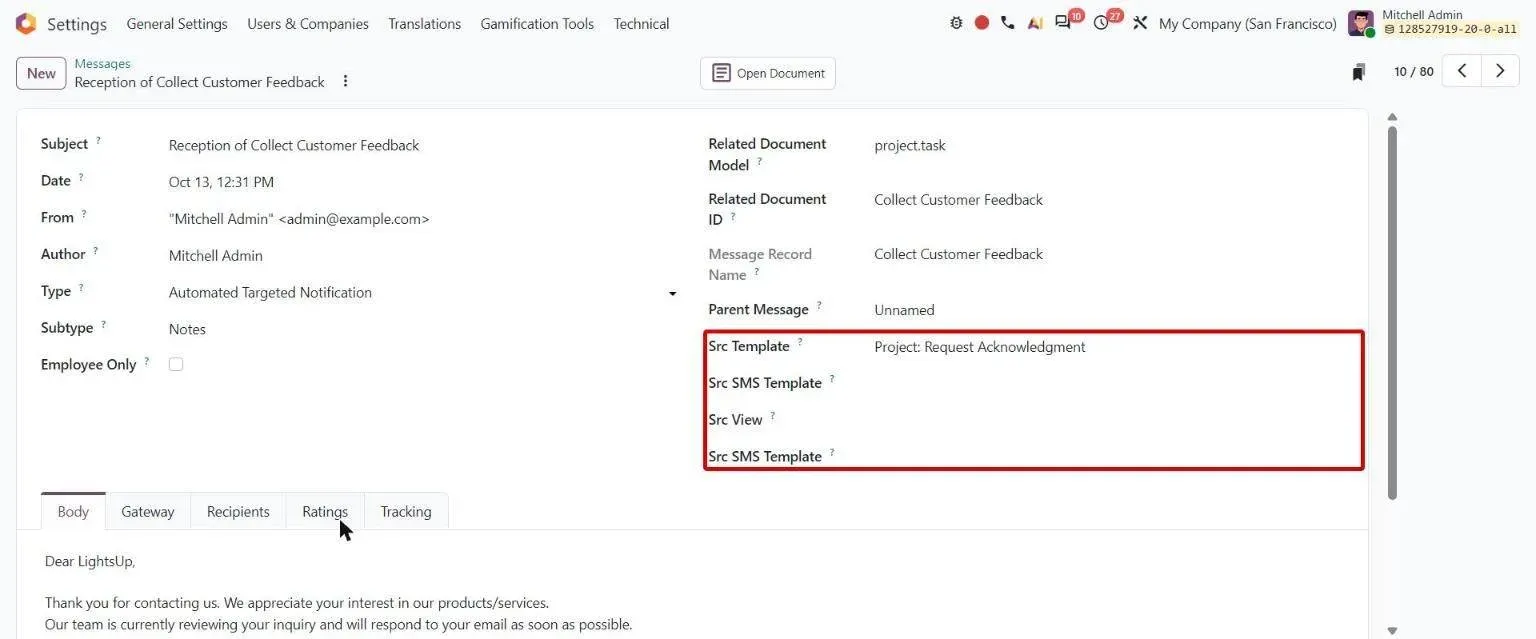
Task: Click the Message Record Name value field
Action: click(1110, 254)
